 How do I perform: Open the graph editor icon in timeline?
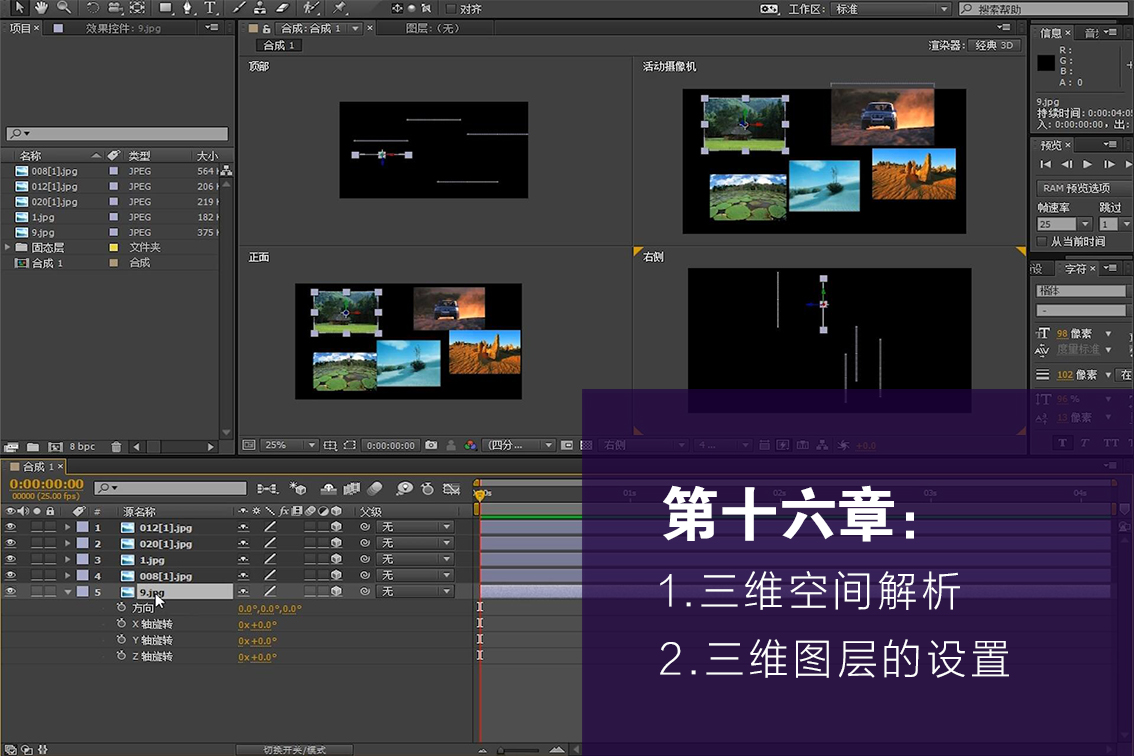(451, 489)
